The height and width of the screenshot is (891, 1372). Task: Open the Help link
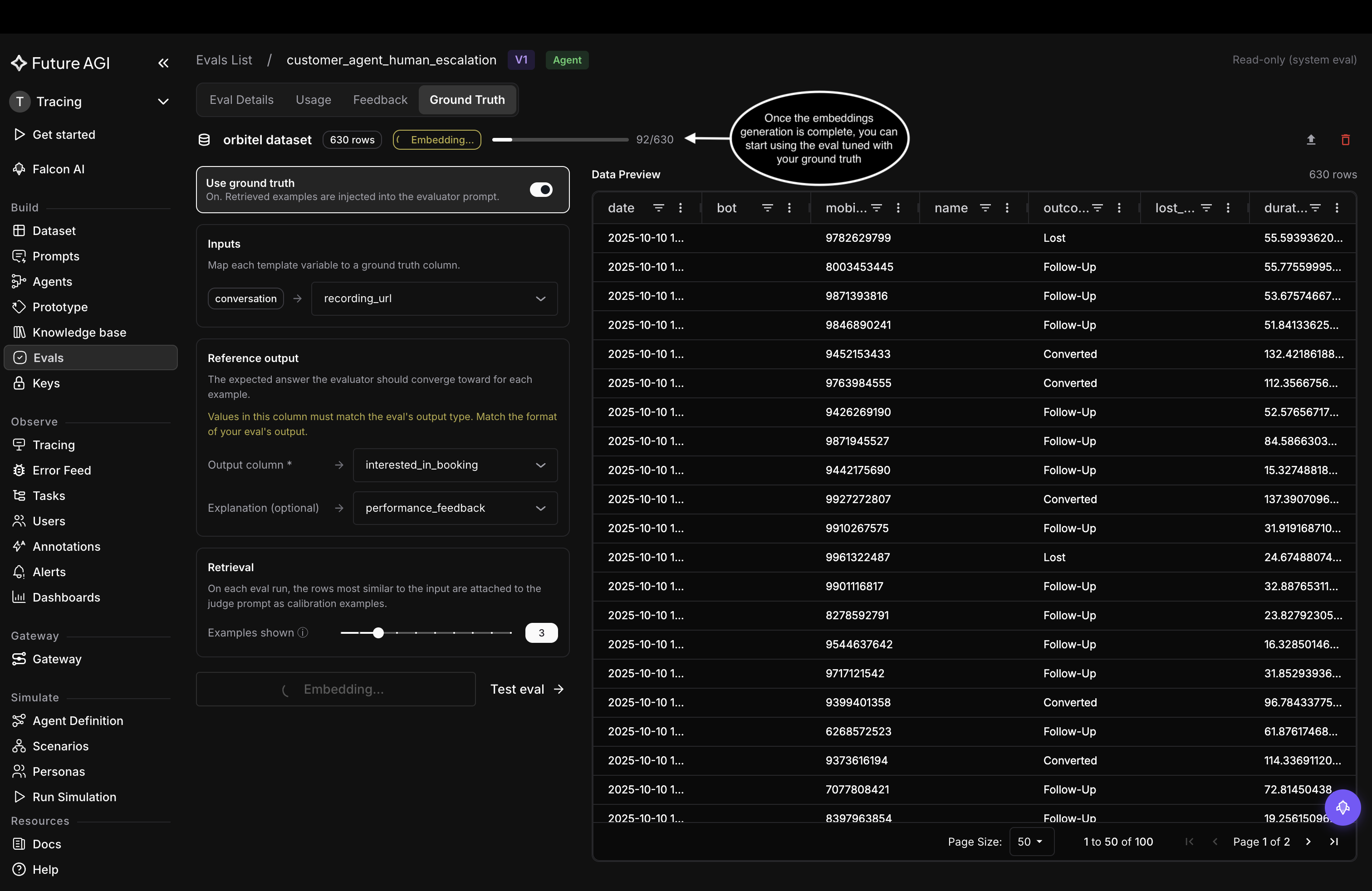click(x=90, y=869)
